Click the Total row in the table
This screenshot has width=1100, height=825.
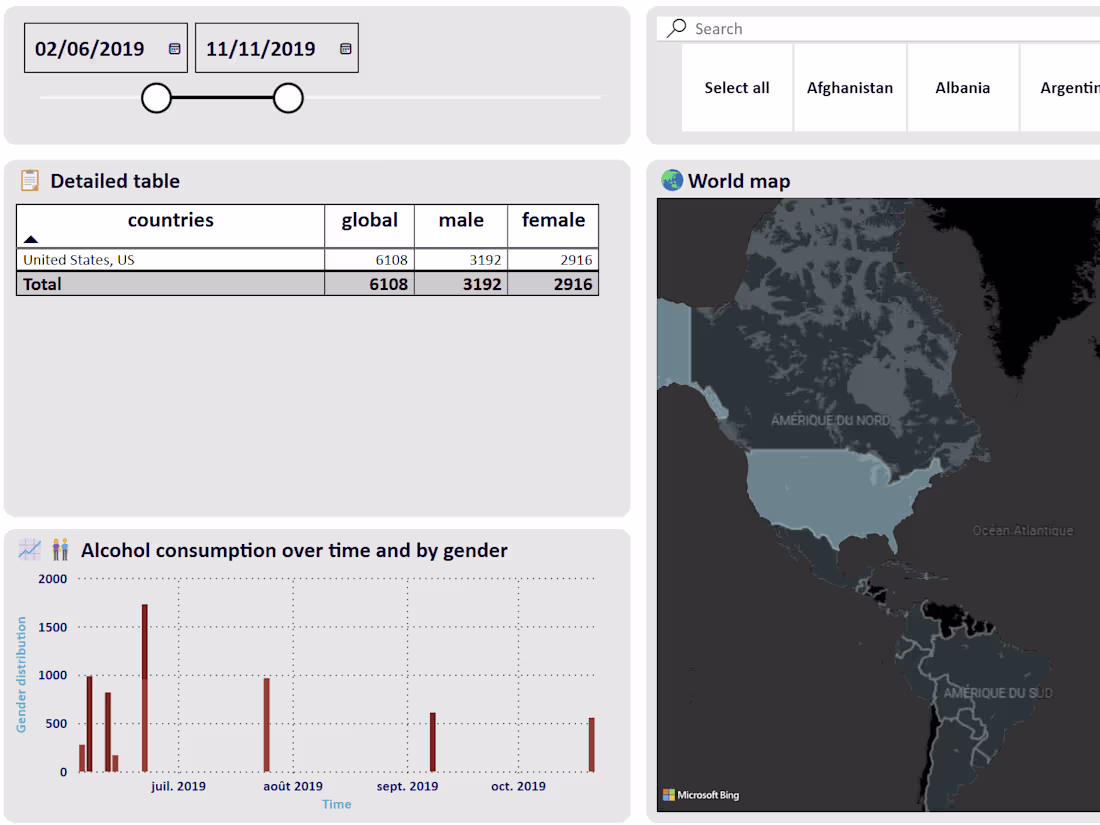point(170,283)
